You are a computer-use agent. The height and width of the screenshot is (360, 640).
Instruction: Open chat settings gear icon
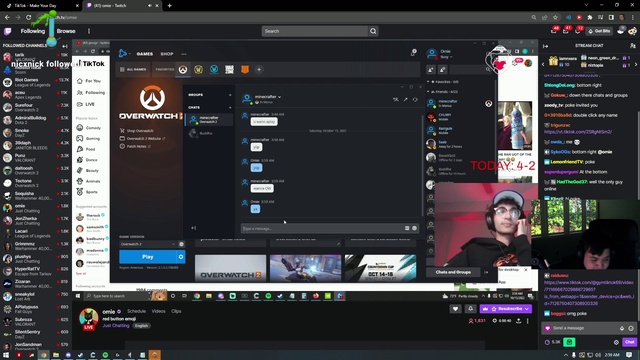(x=616, y=342)
